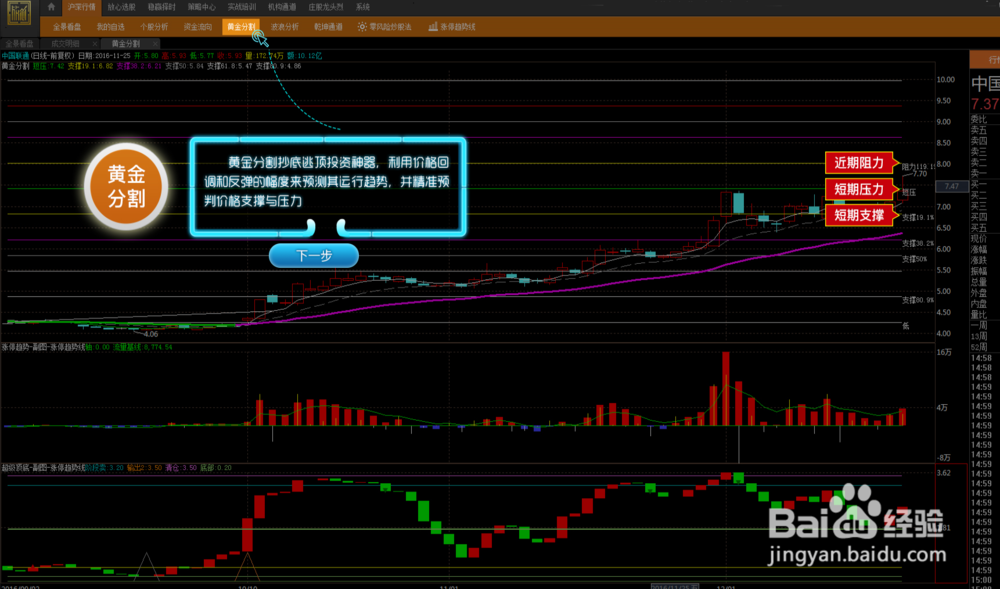The height and width of the screenshot is (589, 1000).
Task: Open the 沪深行情 menu
Action: [x=82, y=7]
